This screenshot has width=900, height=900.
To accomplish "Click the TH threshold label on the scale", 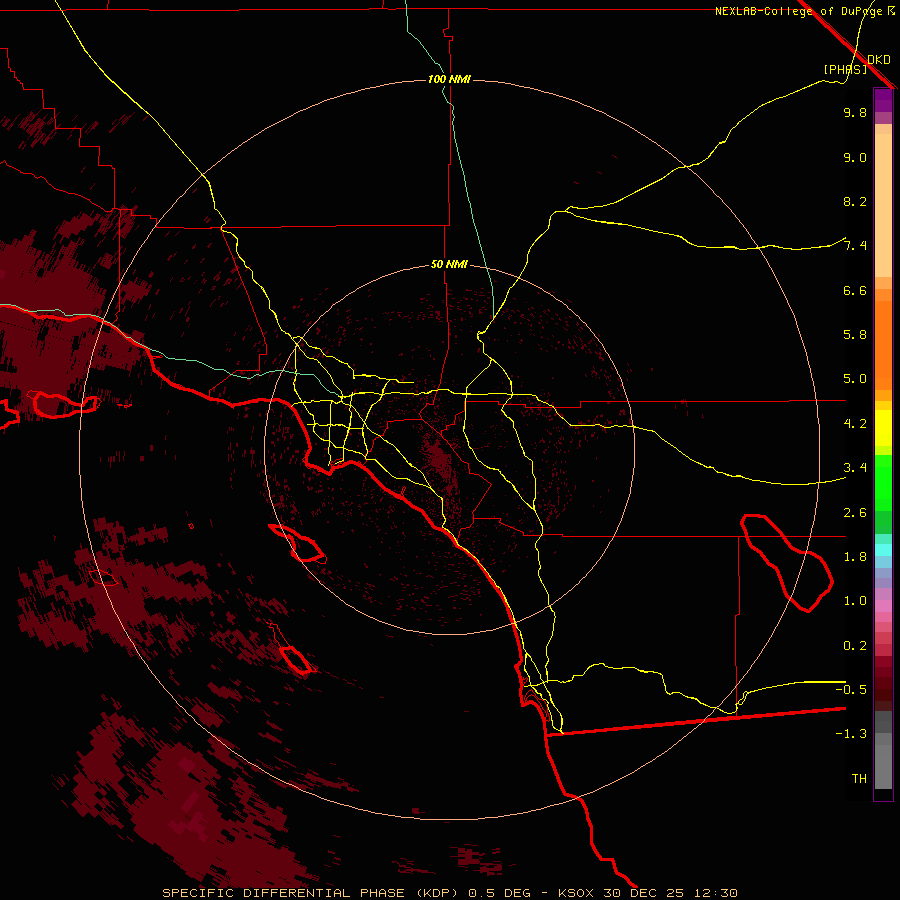I will 859,779.
